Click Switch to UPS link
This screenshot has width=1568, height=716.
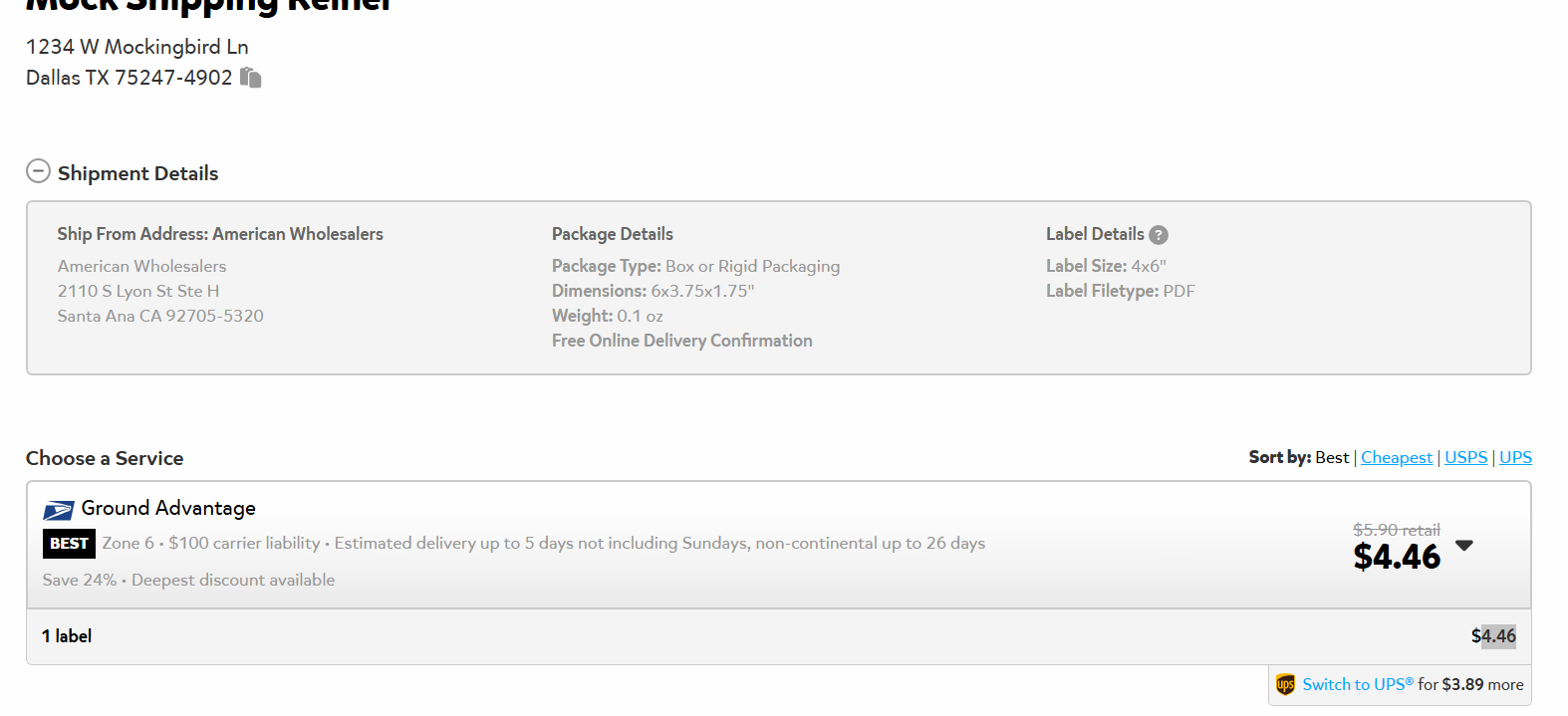[x=1358, y=684]
